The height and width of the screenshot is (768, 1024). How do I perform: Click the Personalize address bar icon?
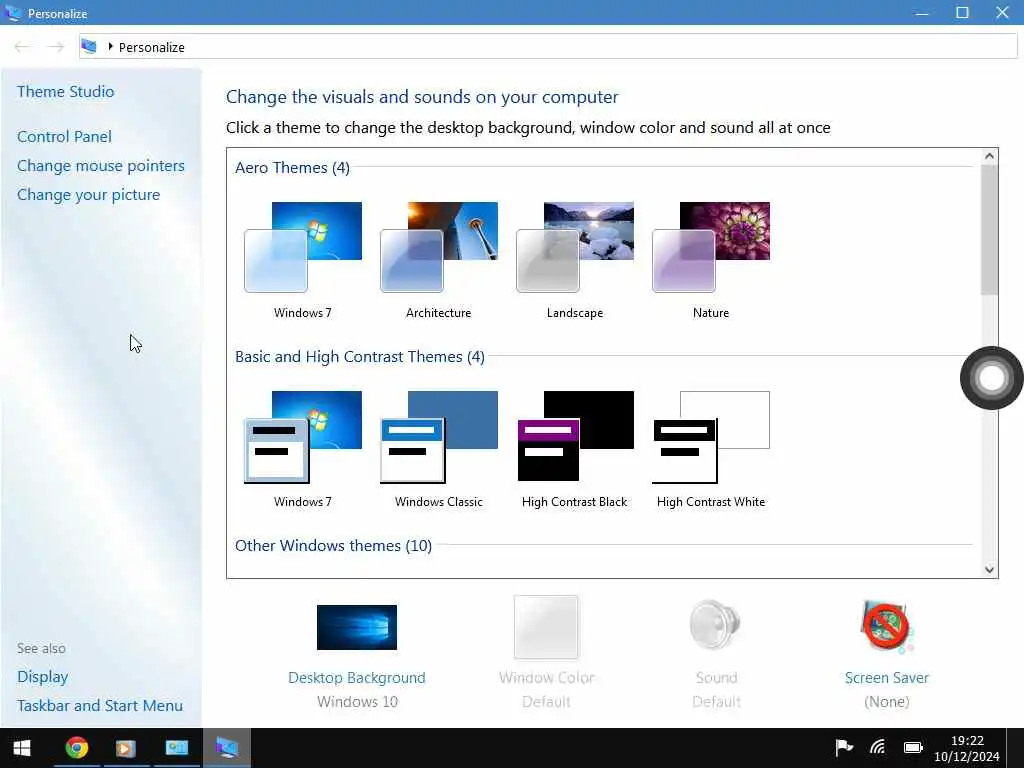89,46
